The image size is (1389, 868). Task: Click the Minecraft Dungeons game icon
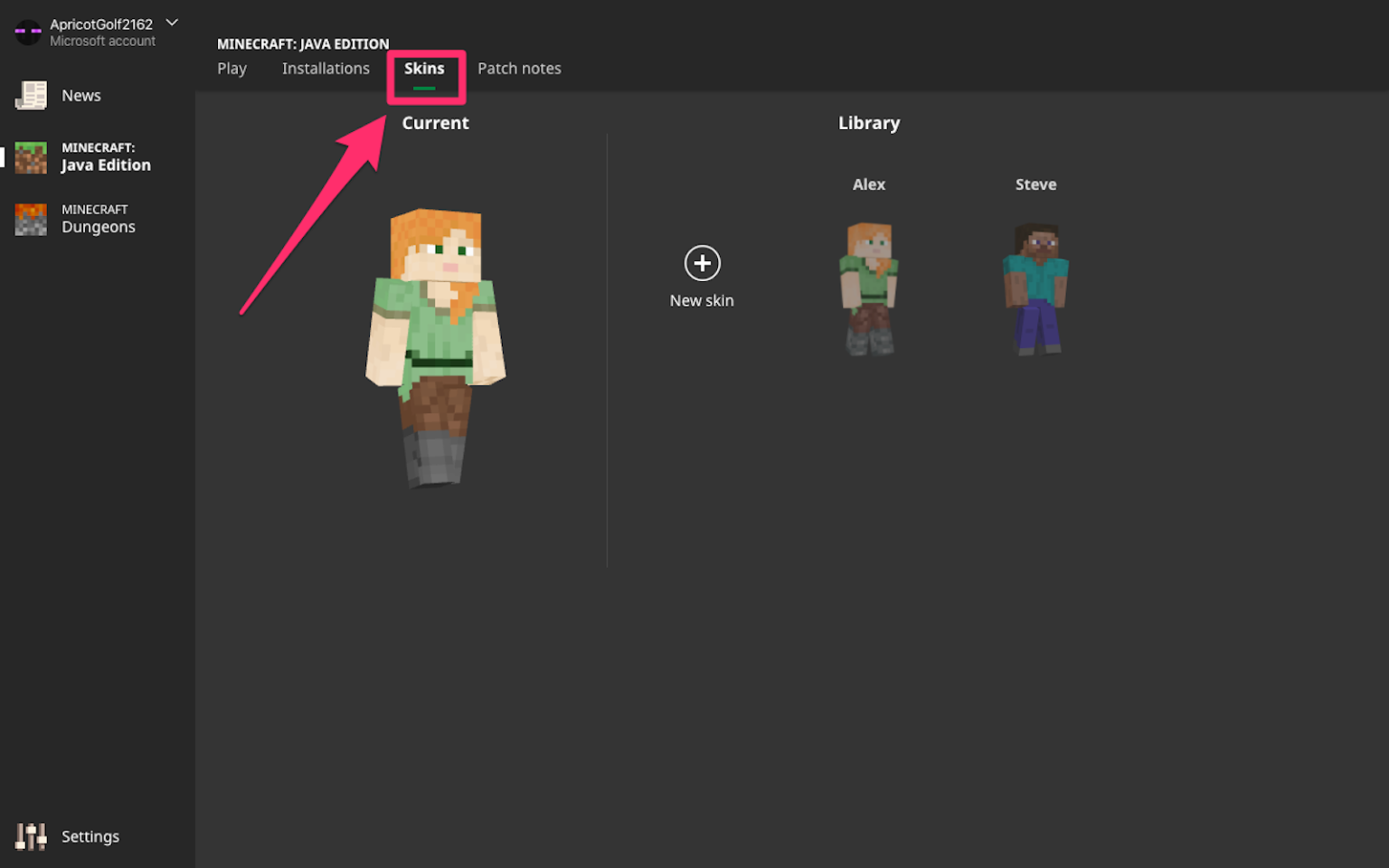(31, 219)
